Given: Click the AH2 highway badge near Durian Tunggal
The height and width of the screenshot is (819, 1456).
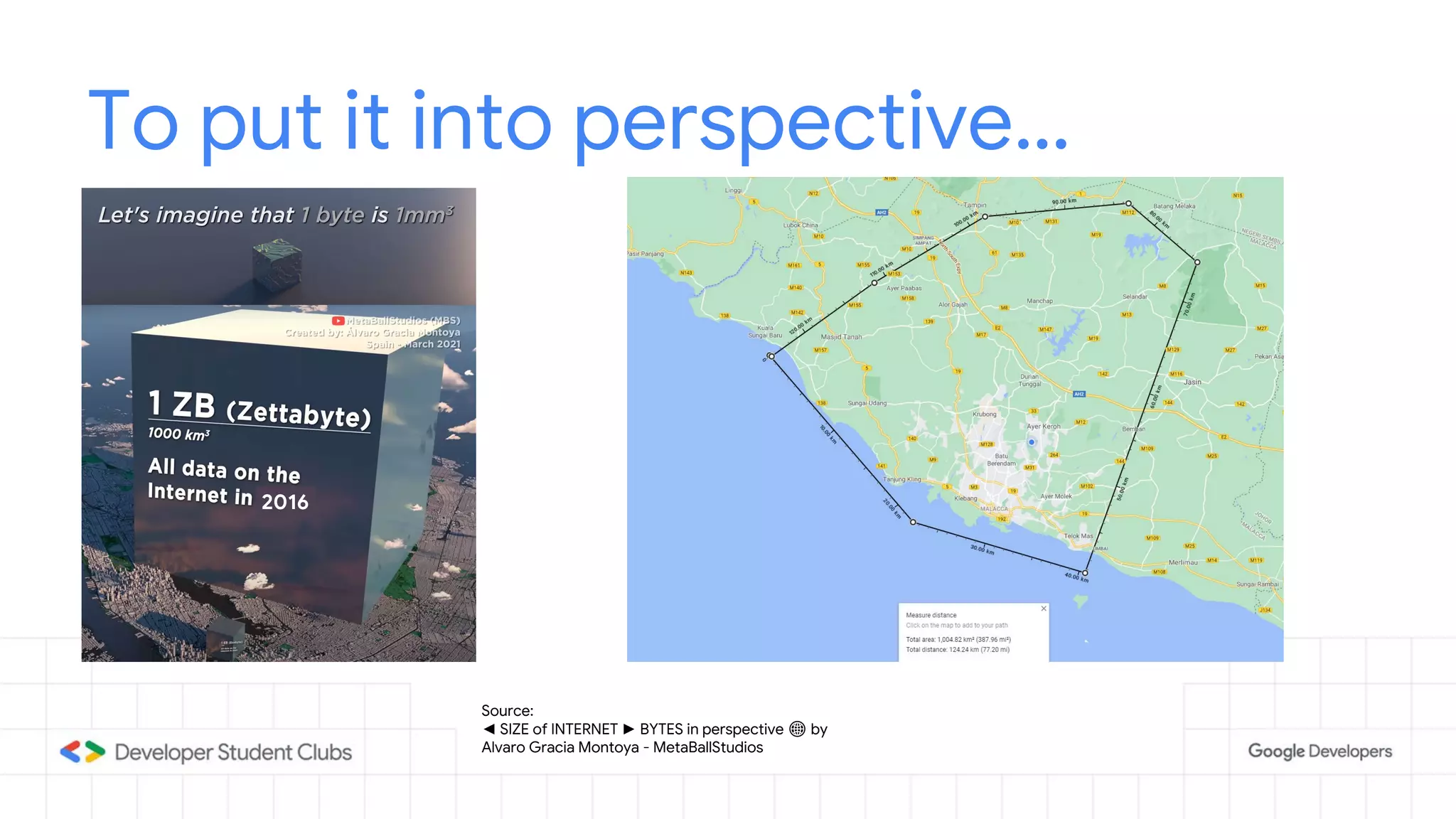Looking at the screenshot, I should (1078, 394).
